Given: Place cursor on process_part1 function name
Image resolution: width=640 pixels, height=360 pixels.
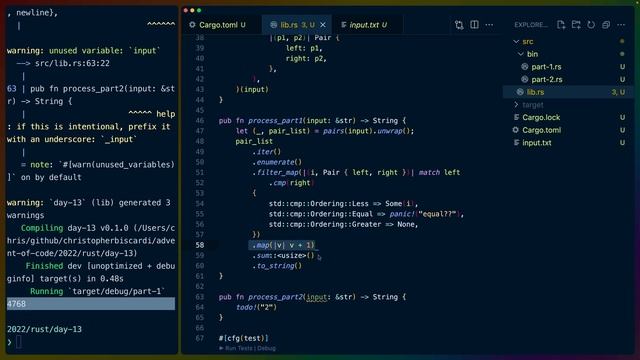Looking at the screenshot, I should coord(276,121).
